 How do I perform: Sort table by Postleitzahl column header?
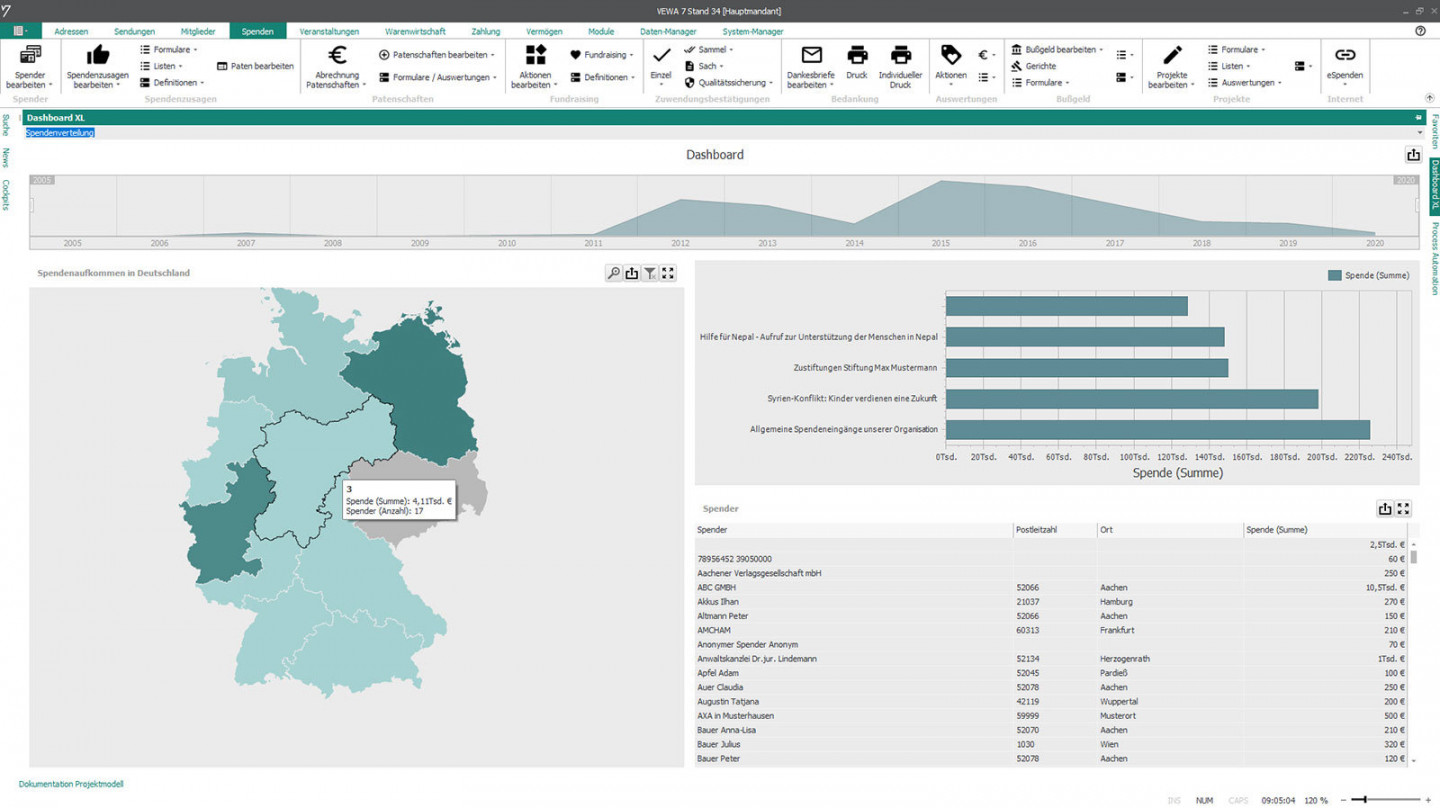(x=1055, y=529)
